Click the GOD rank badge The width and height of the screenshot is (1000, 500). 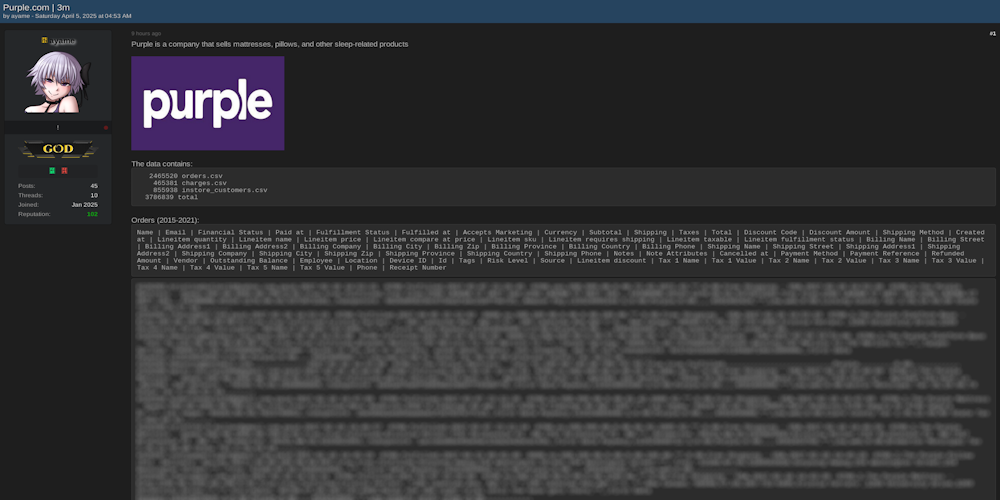[57, 150]
